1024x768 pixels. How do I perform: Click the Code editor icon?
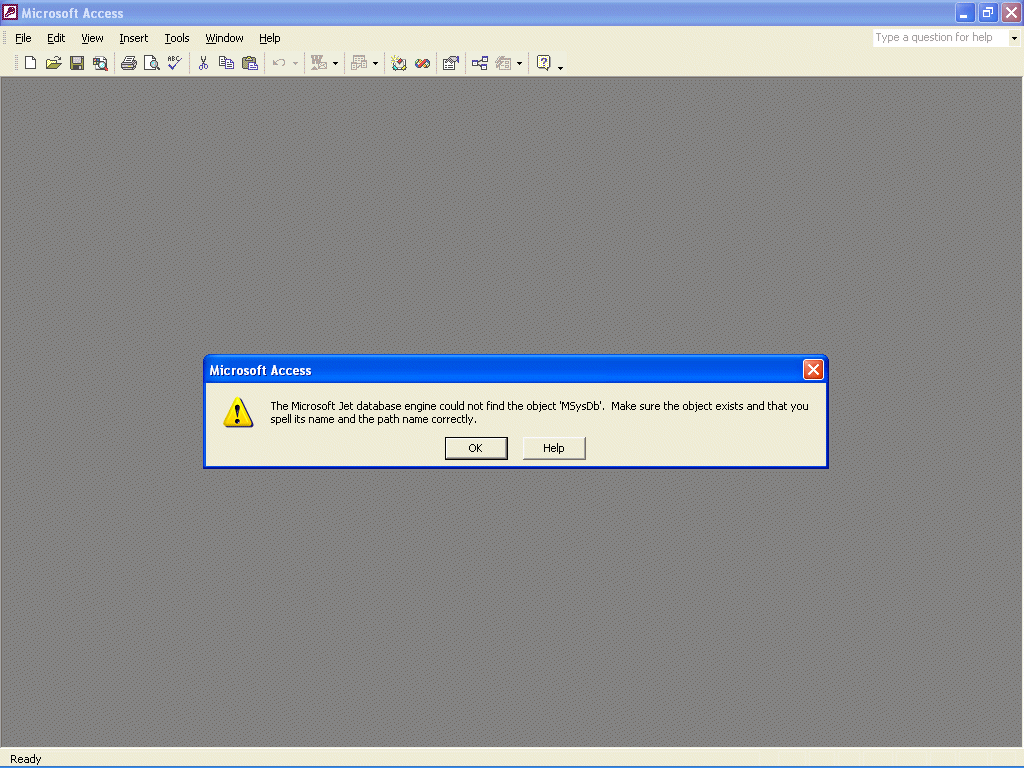pos(398,63)
